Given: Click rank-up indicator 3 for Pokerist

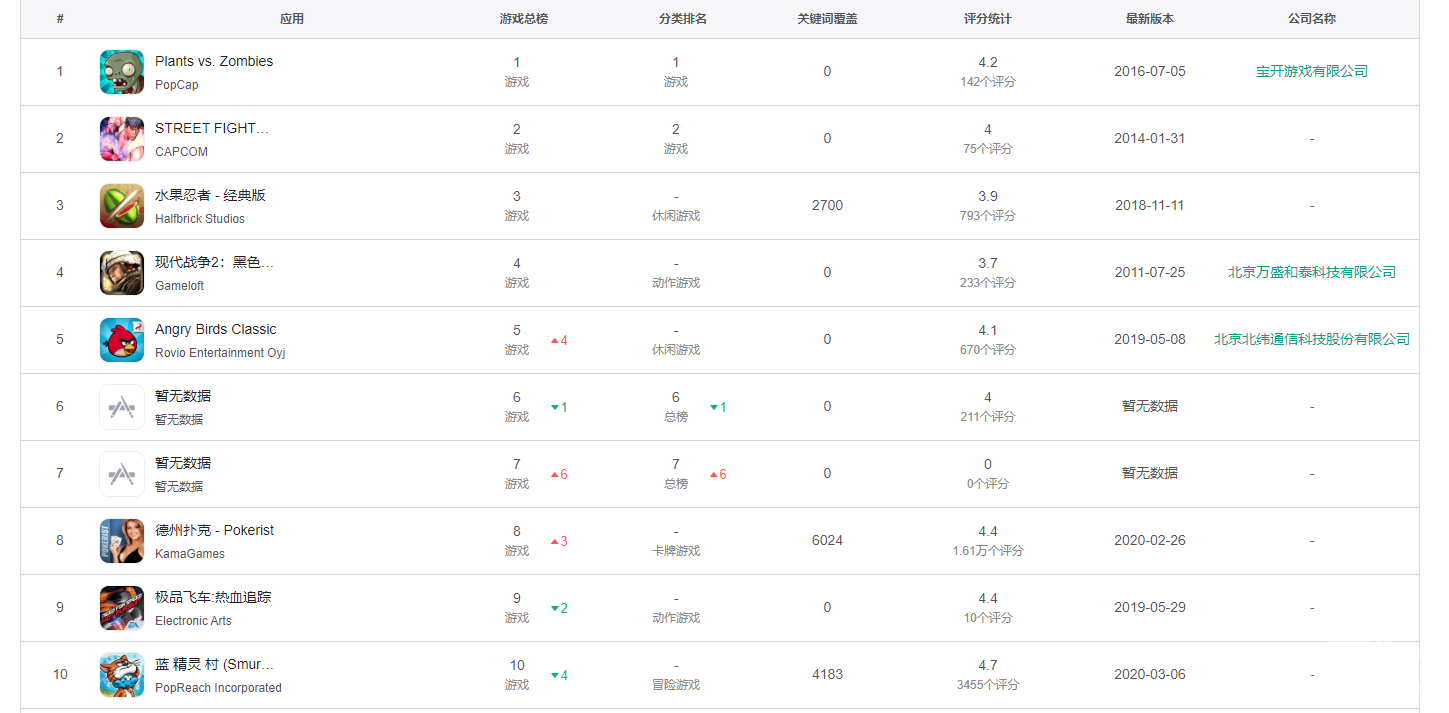Looking at the screenshot, I should tap(559, 541).
